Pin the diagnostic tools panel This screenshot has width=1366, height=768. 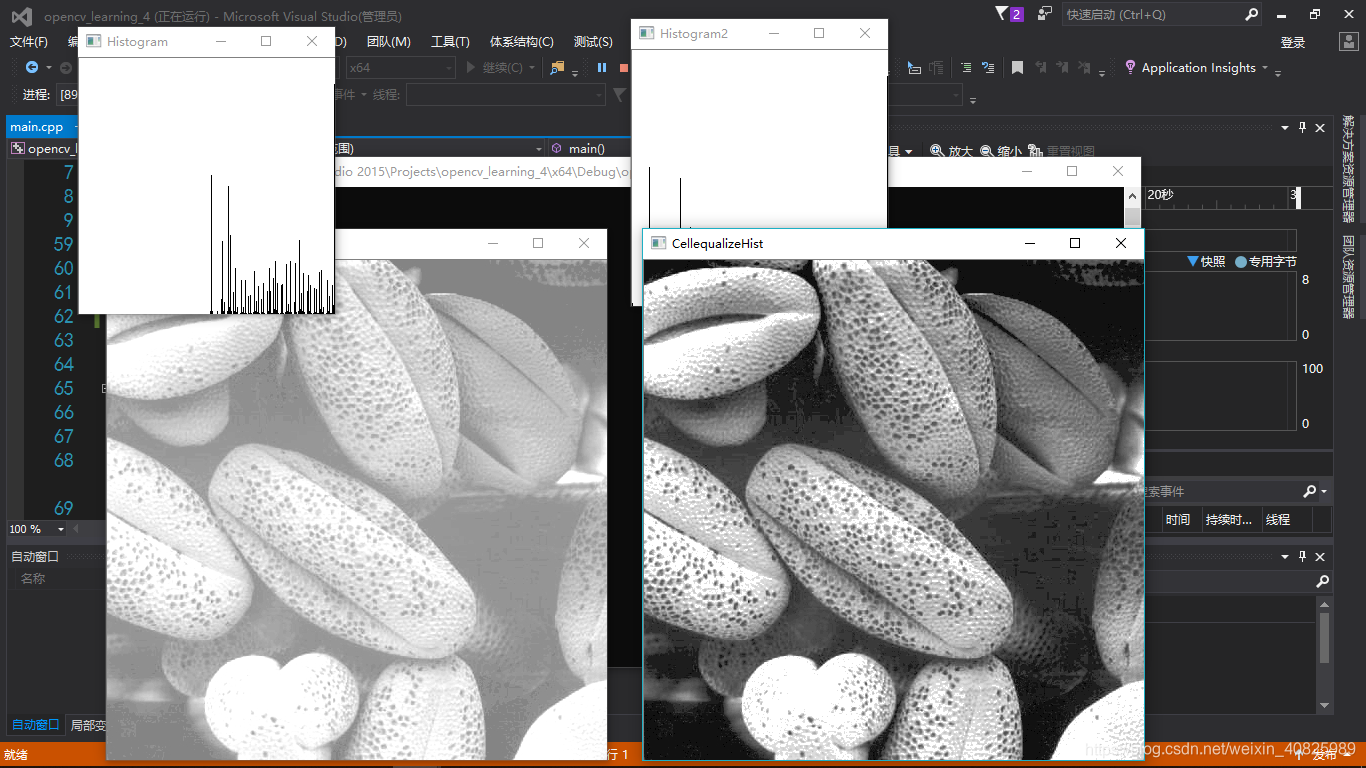click(x=1303, y=128)
